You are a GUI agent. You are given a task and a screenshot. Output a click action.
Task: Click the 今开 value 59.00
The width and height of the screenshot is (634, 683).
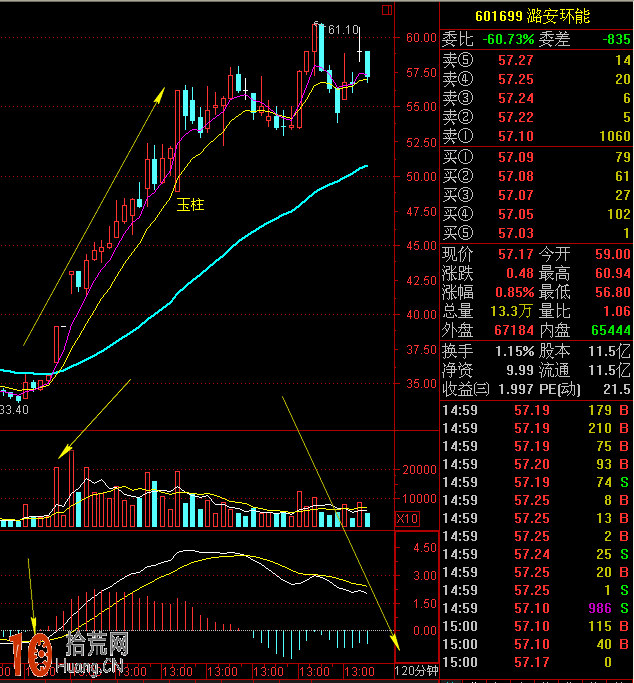click(613, 254)
